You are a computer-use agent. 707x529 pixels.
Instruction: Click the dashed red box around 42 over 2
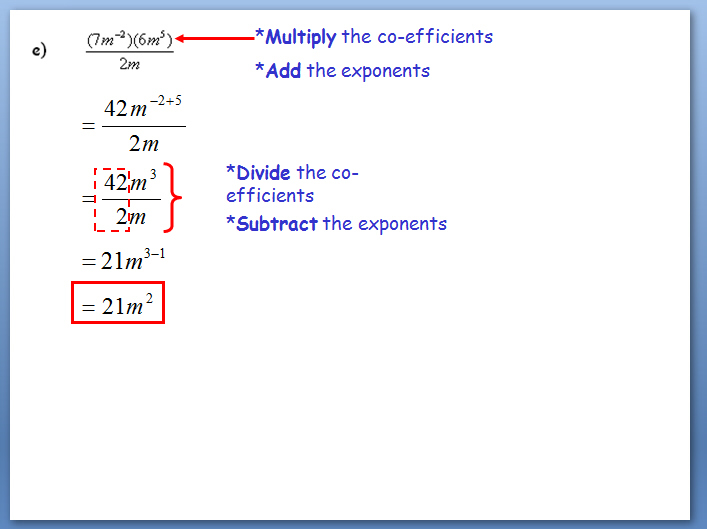(x=111, y=199)
